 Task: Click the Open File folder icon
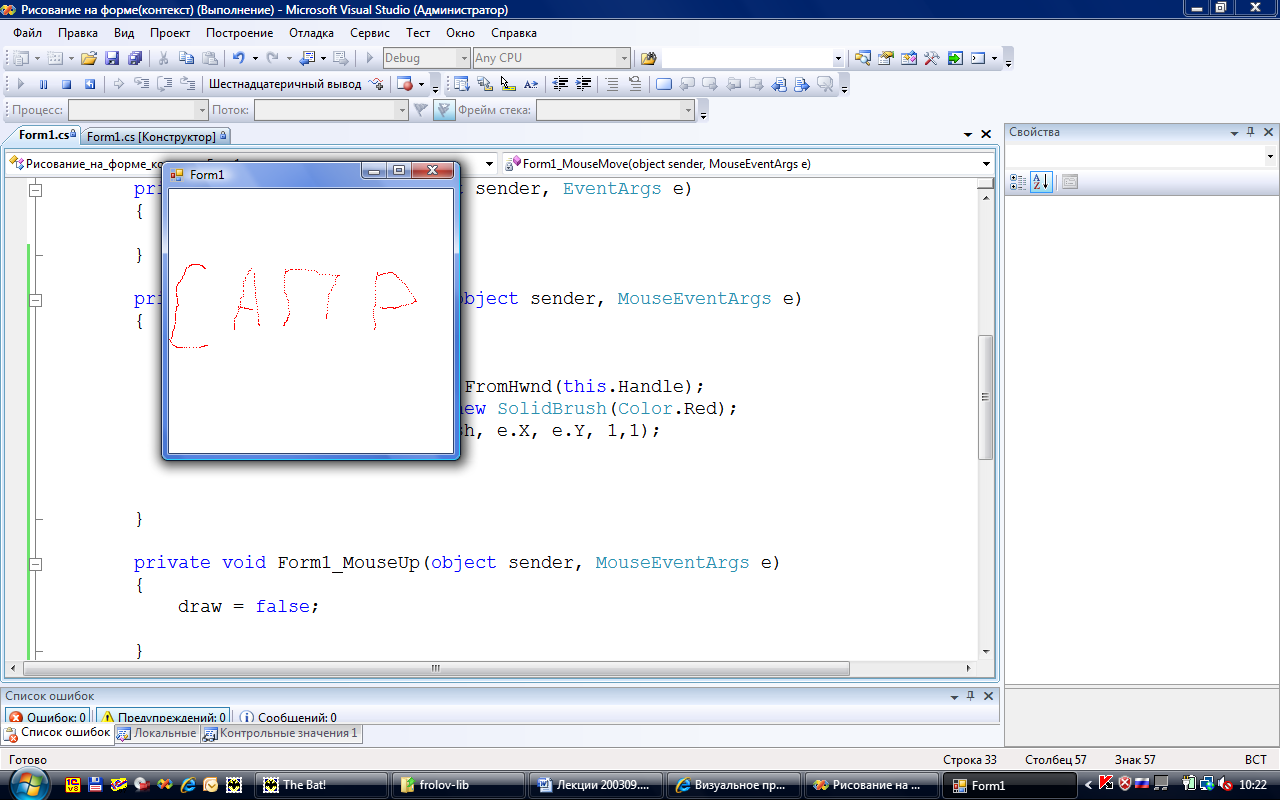pos(88,58)
